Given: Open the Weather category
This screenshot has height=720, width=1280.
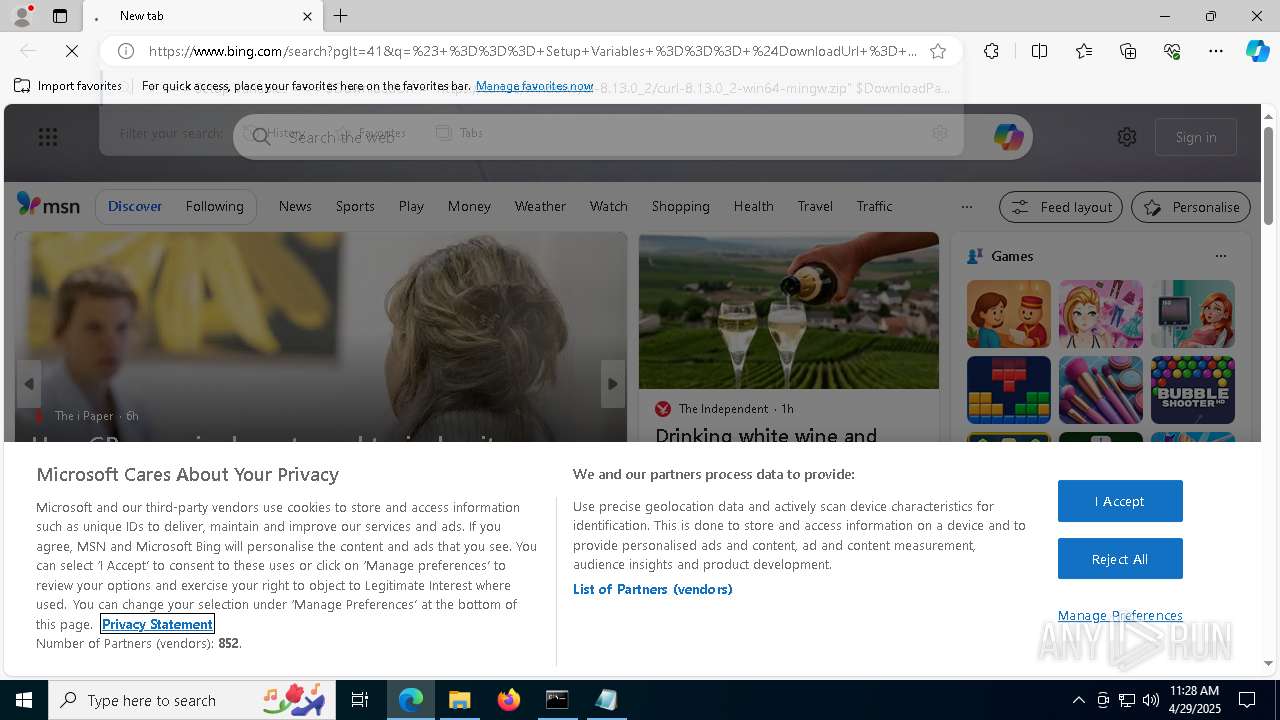Looking at the screenshot, I should pos(540,206).
